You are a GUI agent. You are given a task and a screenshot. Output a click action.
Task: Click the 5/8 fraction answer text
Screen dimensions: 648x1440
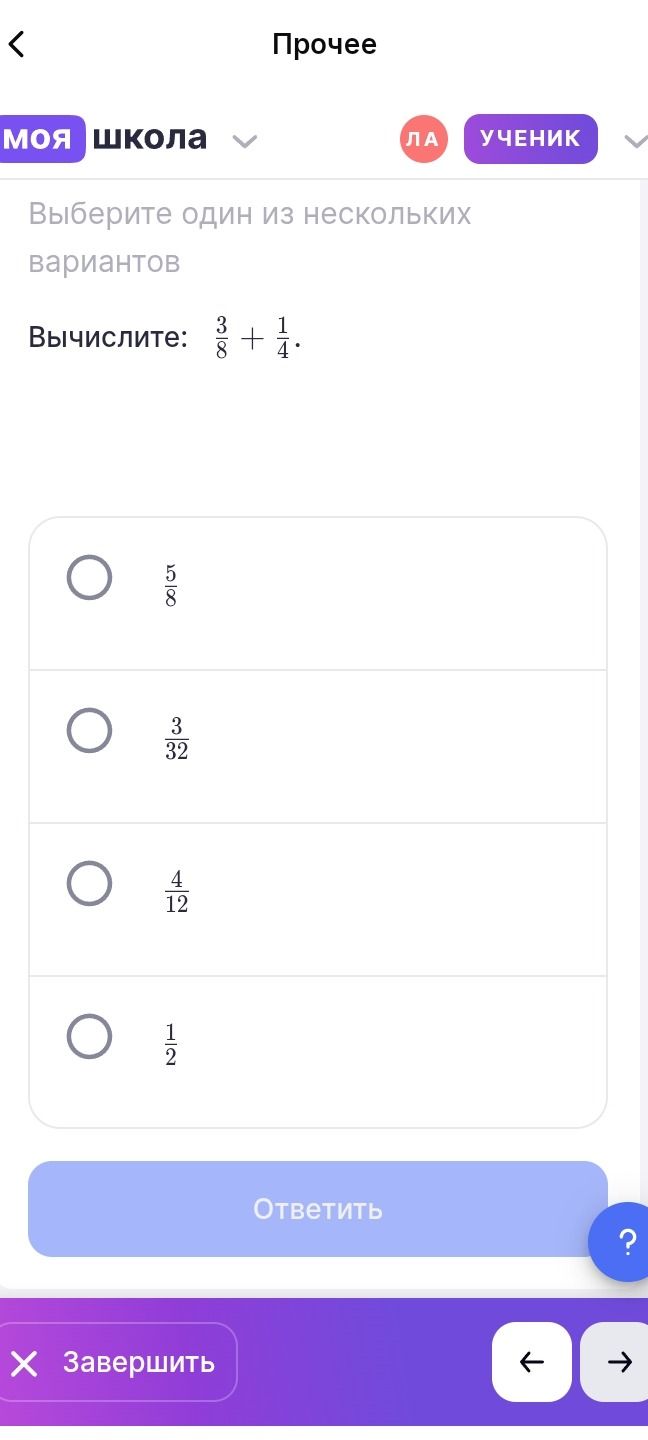(171, 586)
